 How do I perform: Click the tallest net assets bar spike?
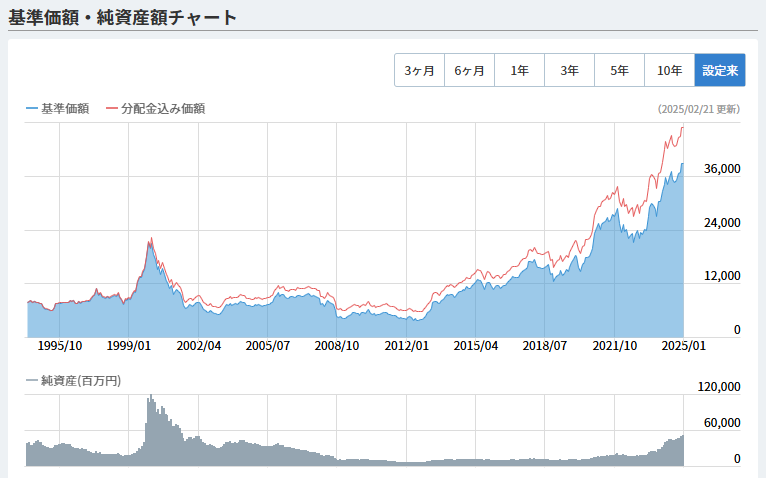click(151, 430)
